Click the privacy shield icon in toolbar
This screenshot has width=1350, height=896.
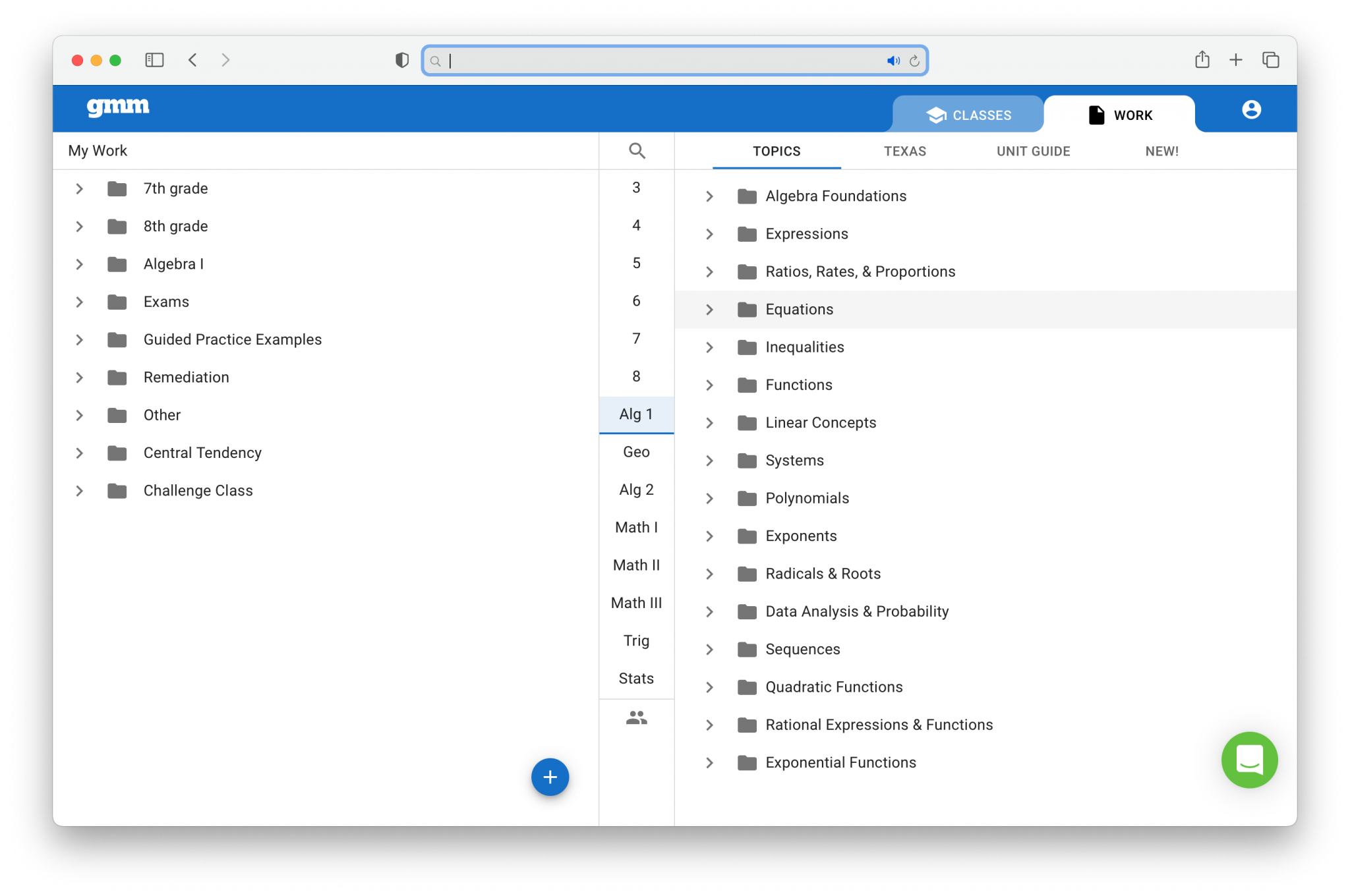coord(401,61)
